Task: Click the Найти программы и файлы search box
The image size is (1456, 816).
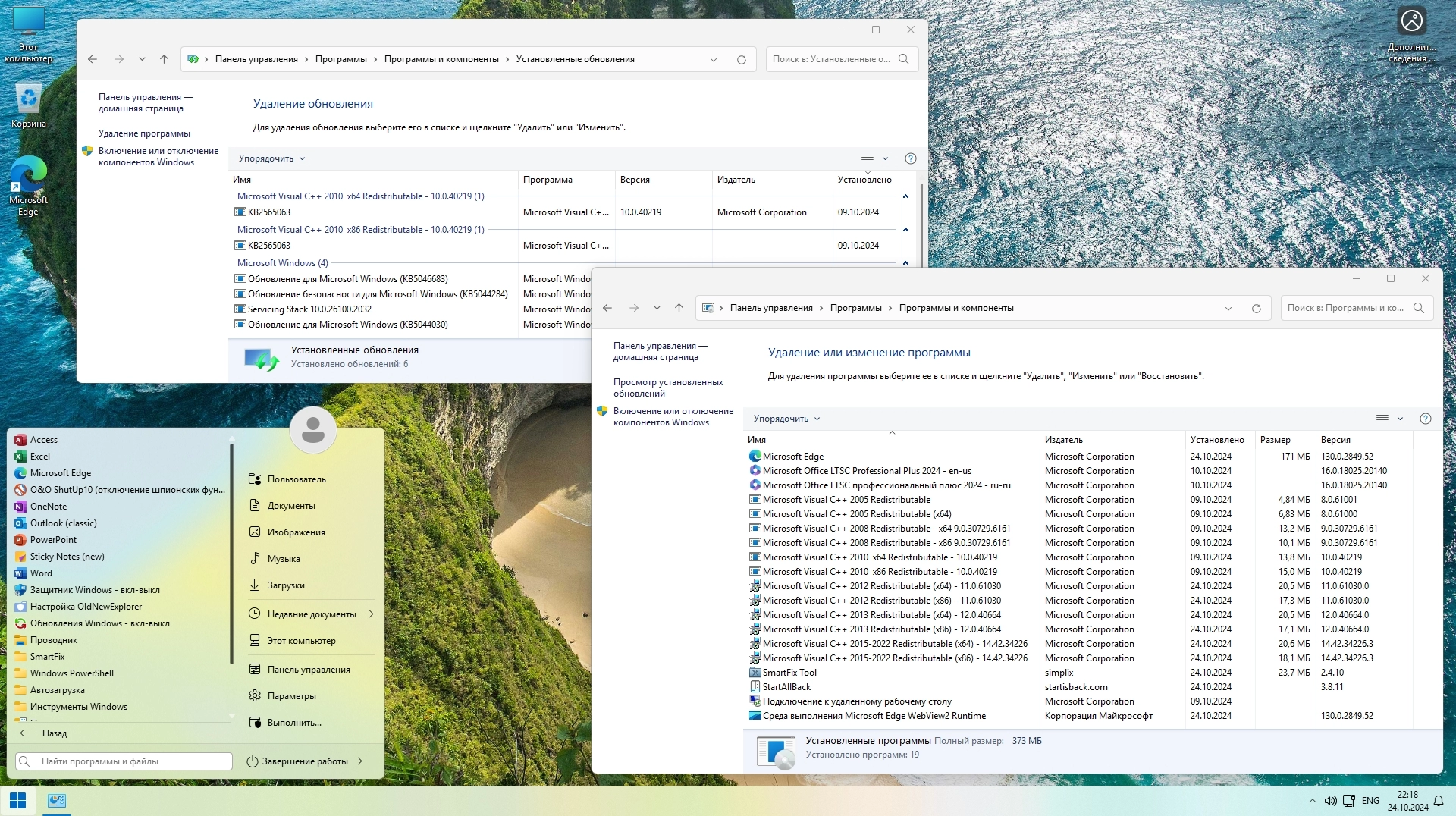Action: [x=124, y=761]
